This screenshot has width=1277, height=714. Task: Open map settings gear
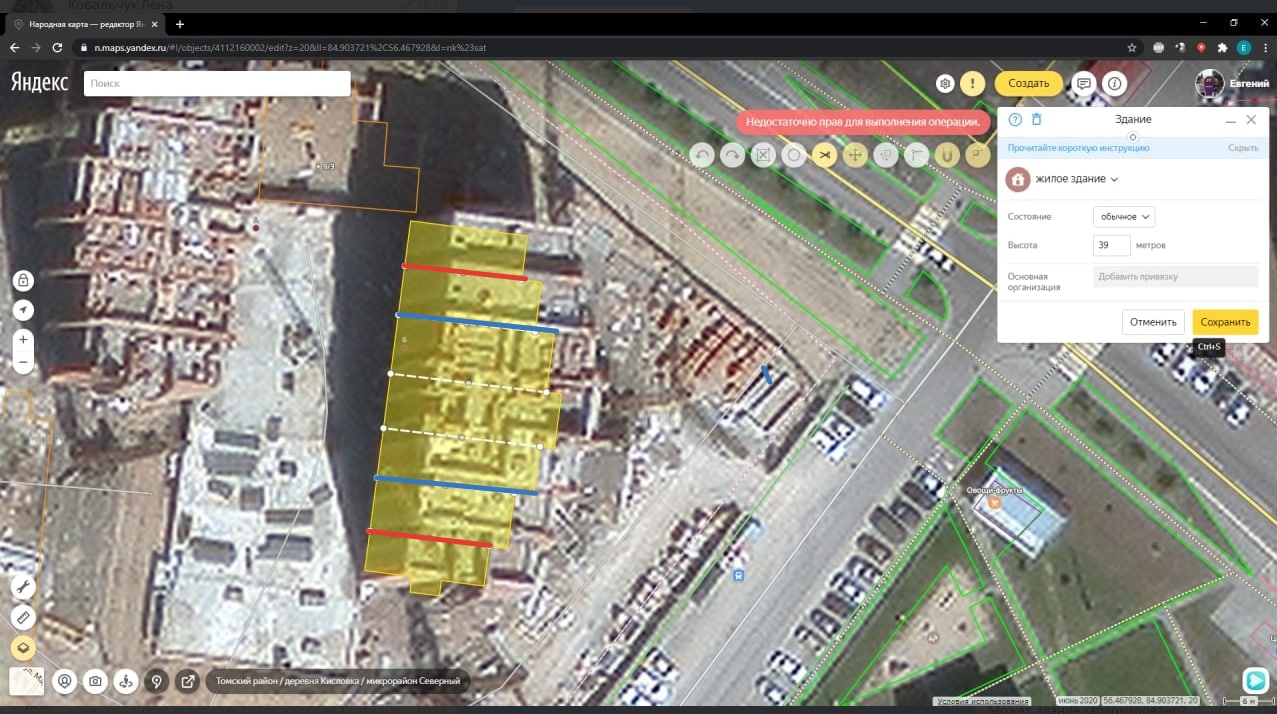coord(944,84)
